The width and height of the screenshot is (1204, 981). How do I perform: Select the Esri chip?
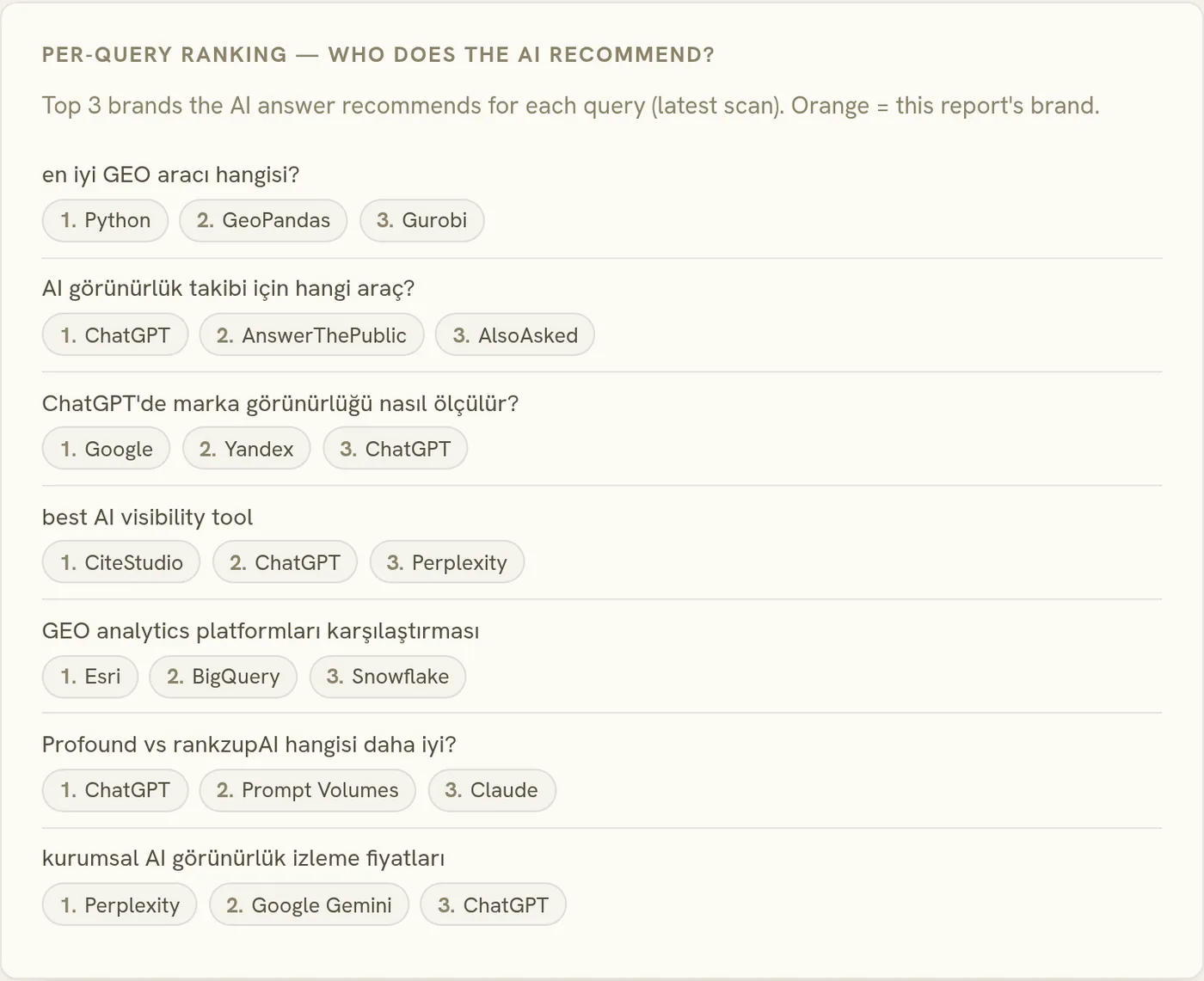point(90,677)
